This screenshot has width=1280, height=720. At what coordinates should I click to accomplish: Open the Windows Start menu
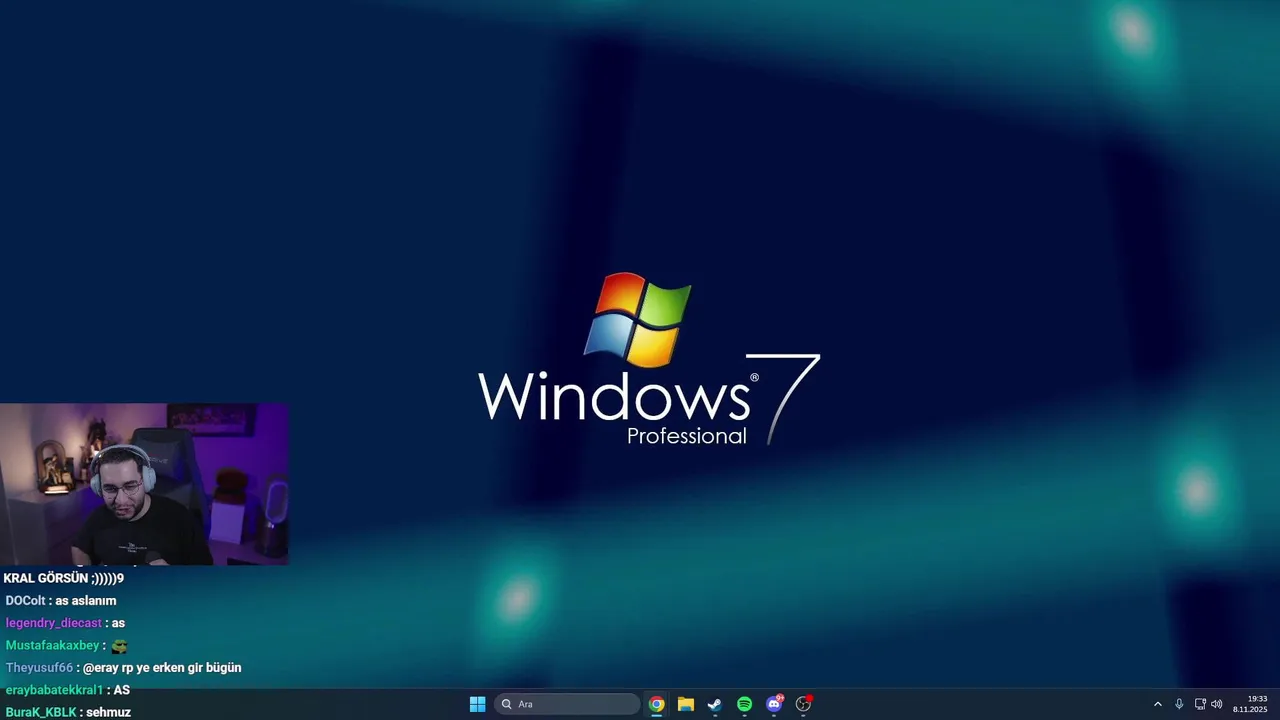(x=477, y=704)
